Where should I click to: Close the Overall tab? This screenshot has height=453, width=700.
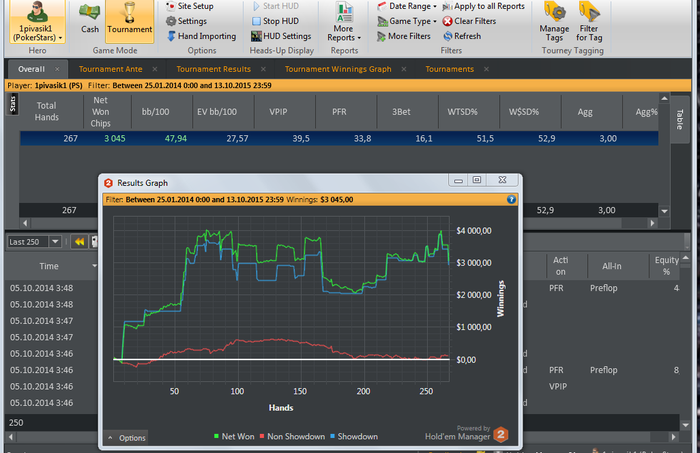57,69
